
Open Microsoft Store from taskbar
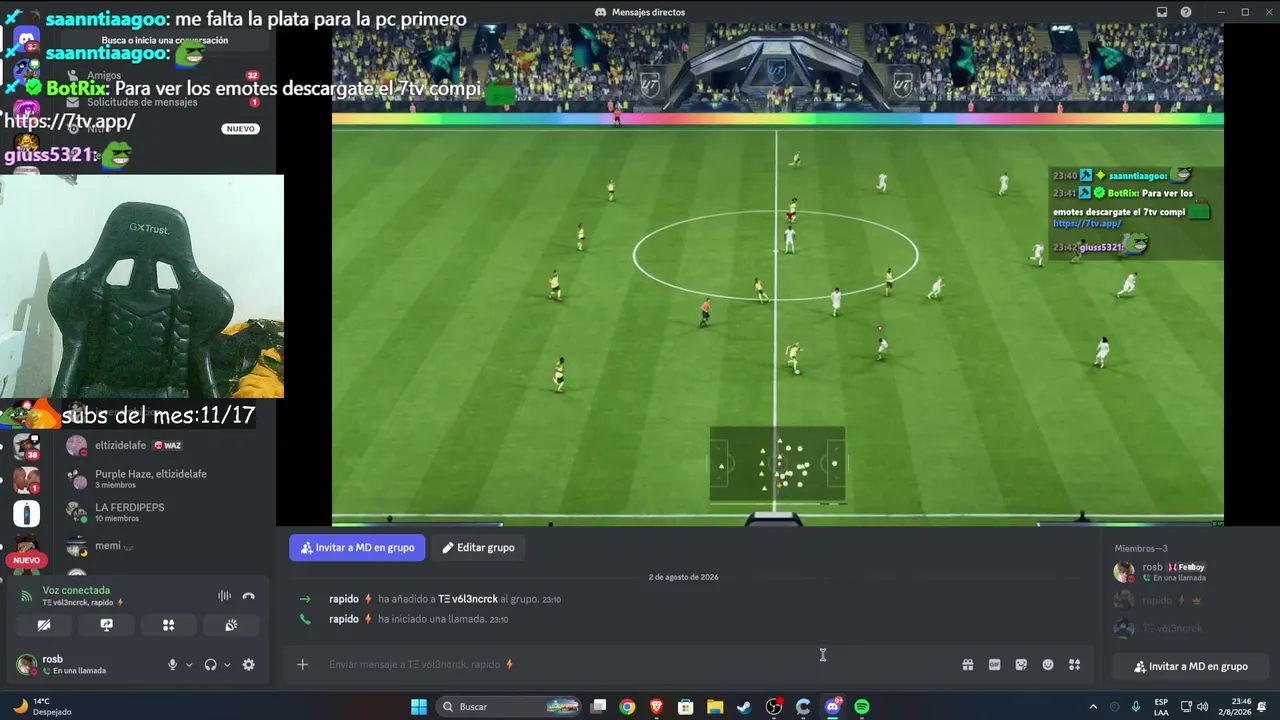(686, 707)
